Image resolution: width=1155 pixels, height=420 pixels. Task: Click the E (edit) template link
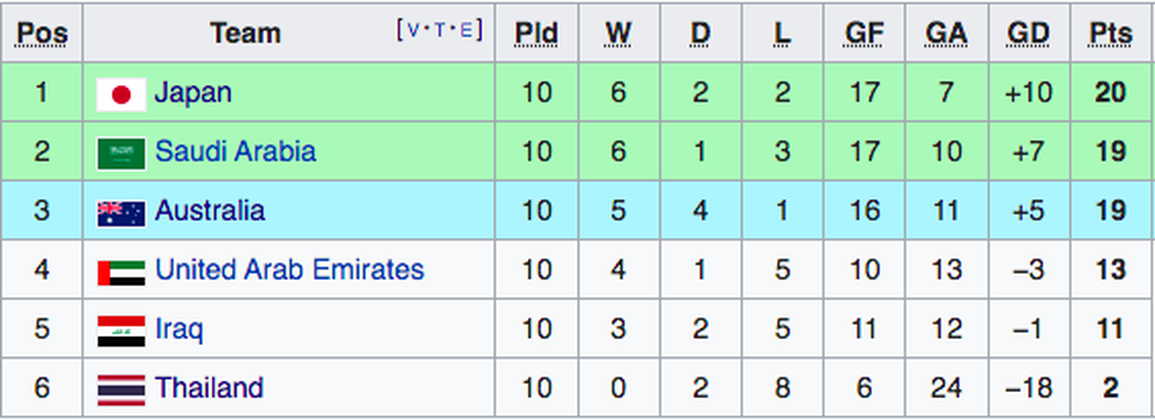[466, 30]
